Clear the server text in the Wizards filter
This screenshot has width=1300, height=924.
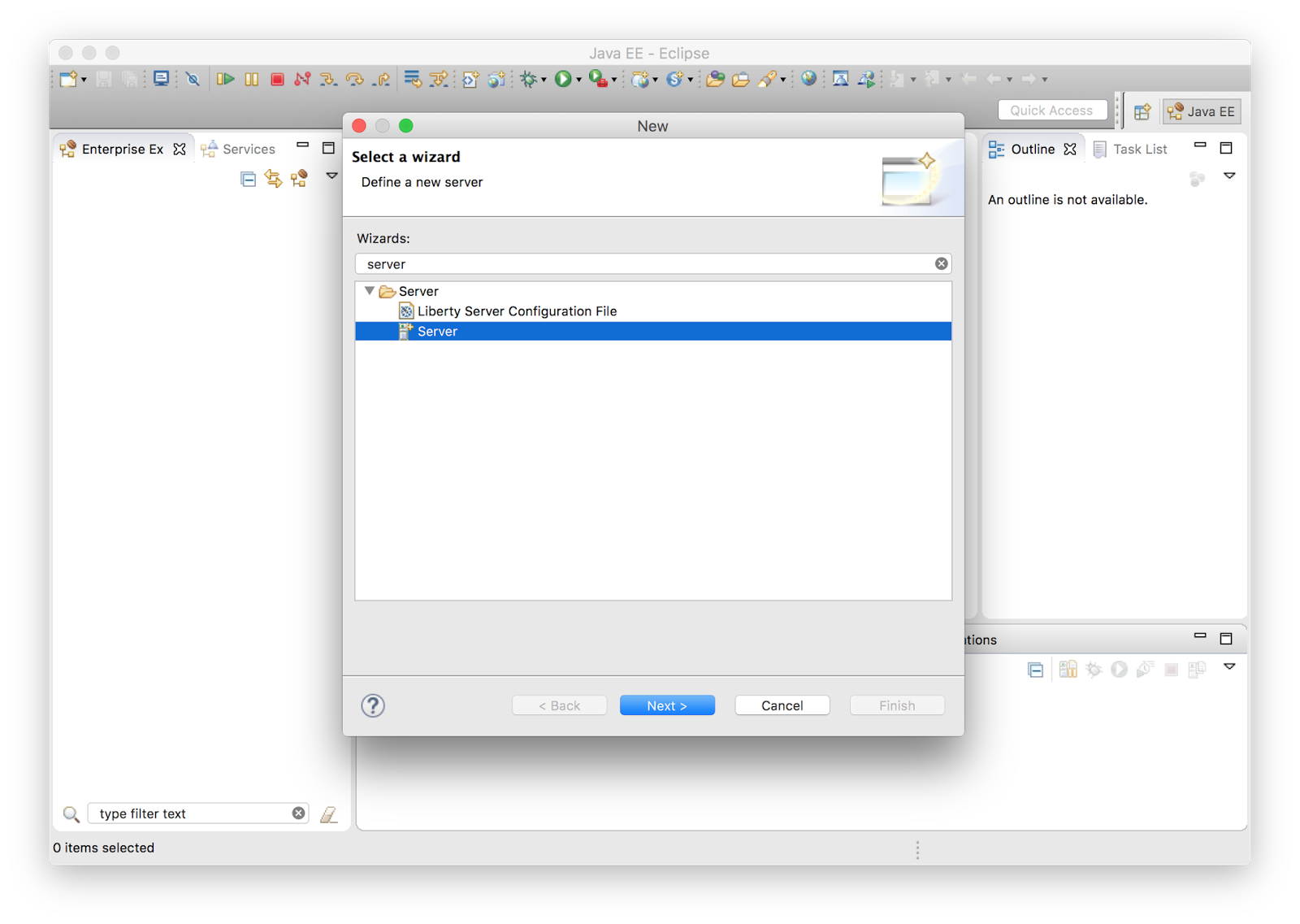click(940, 263)
